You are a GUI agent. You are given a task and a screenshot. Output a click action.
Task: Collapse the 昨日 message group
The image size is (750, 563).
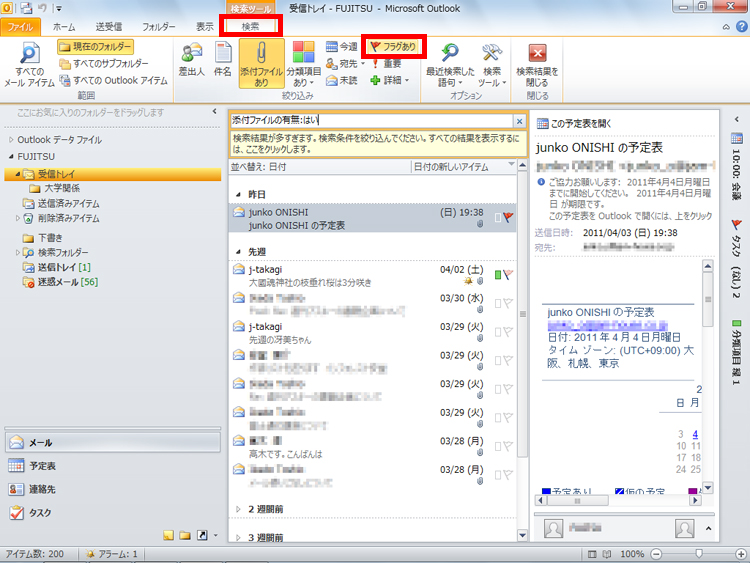(239, 195)
